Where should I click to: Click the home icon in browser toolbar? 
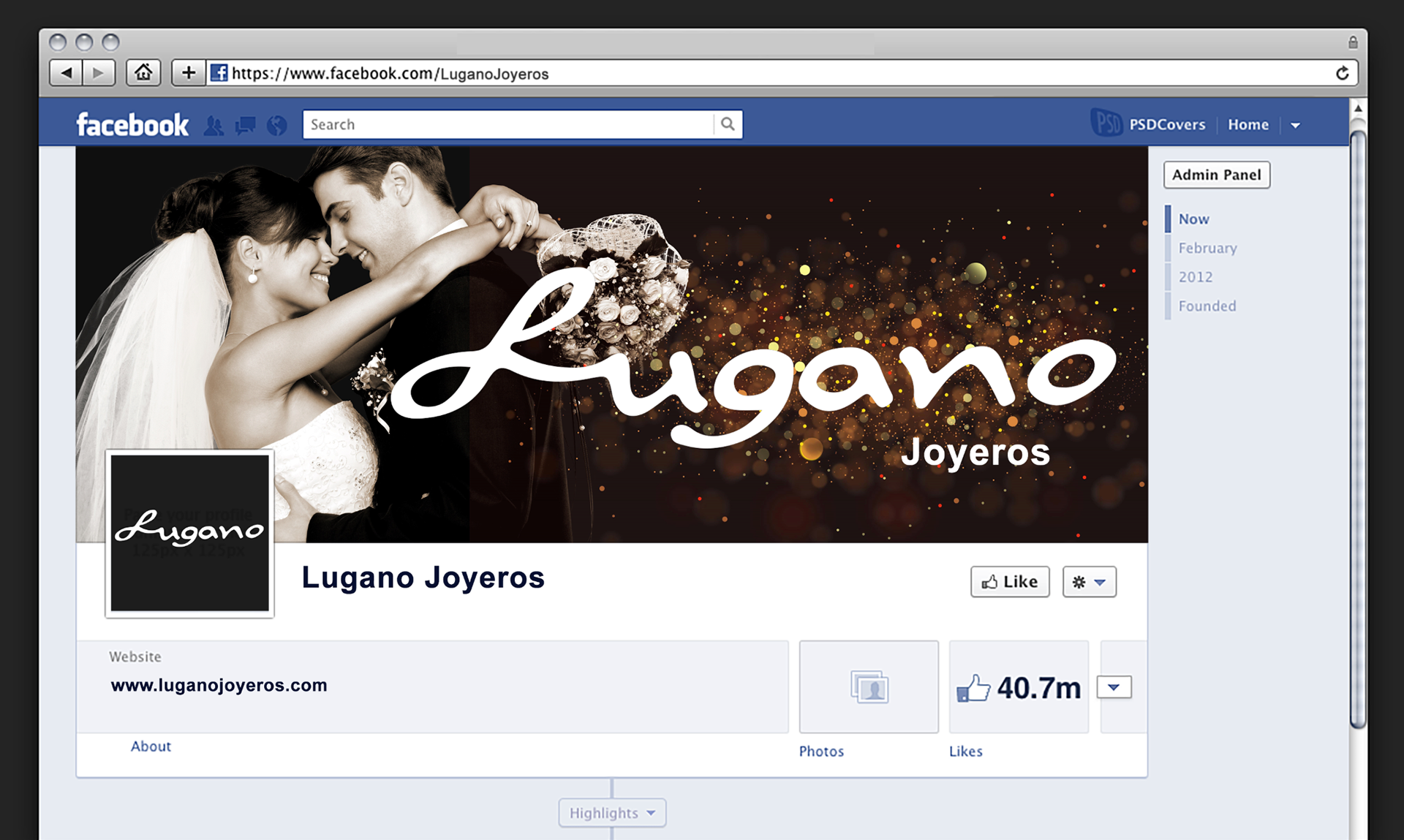tap(143, 72)
